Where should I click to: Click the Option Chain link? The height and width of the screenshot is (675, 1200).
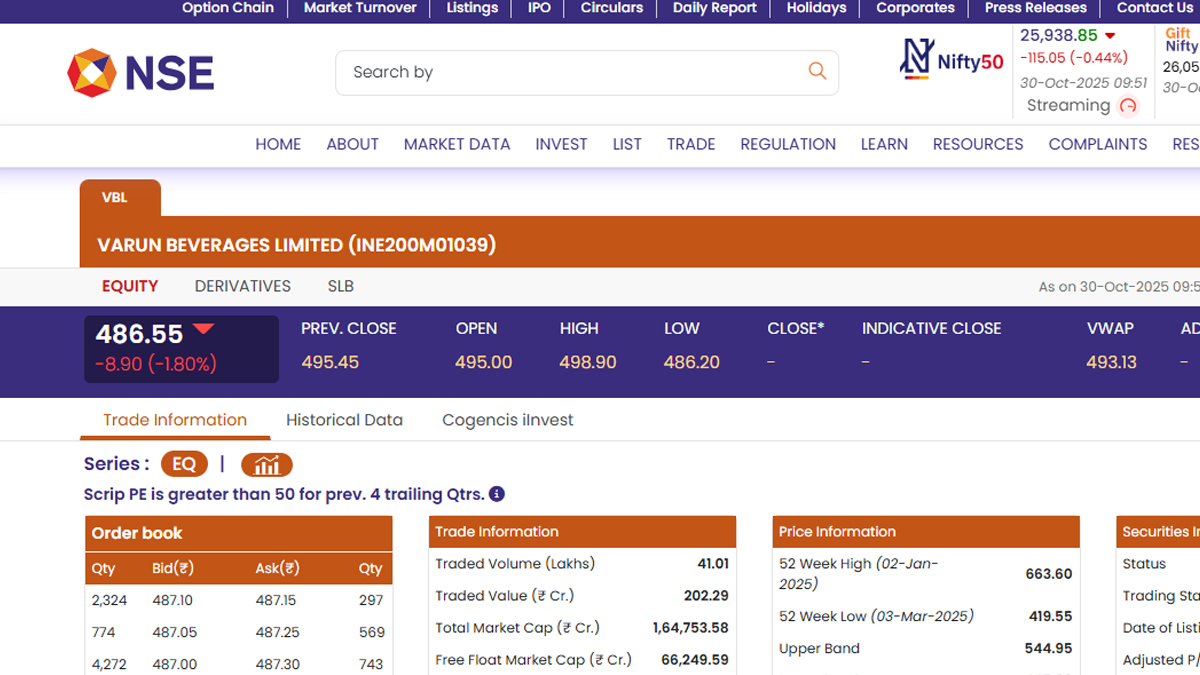(x=228, y=8)
